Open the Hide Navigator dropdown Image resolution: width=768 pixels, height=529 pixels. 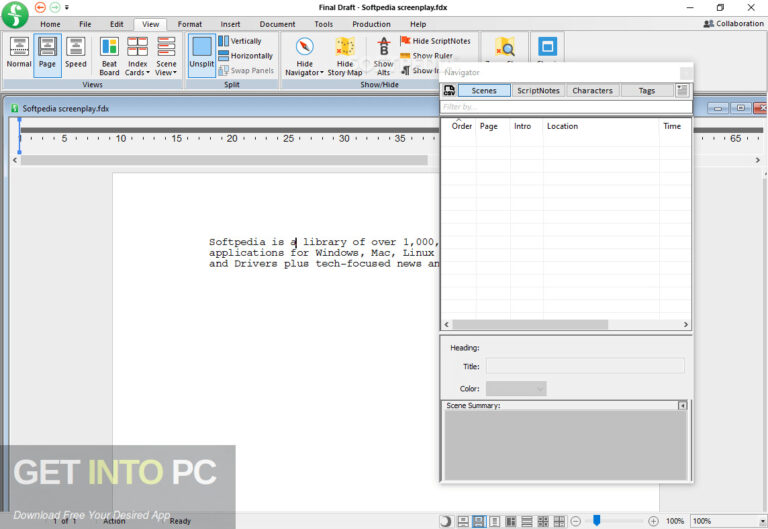click(304, 56)
